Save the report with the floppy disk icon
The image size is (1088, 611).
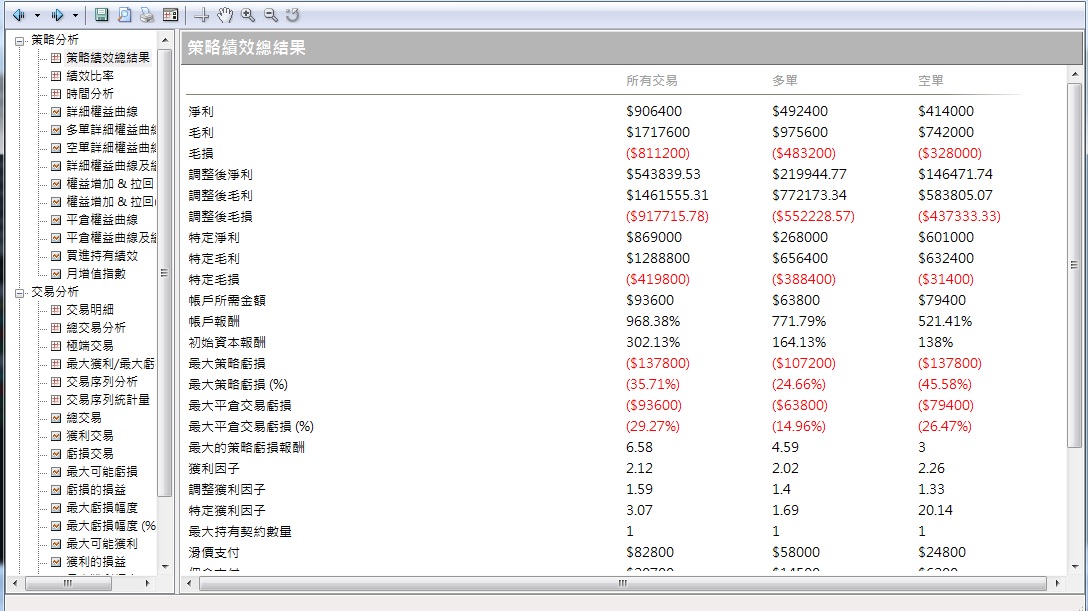point(101,15)
